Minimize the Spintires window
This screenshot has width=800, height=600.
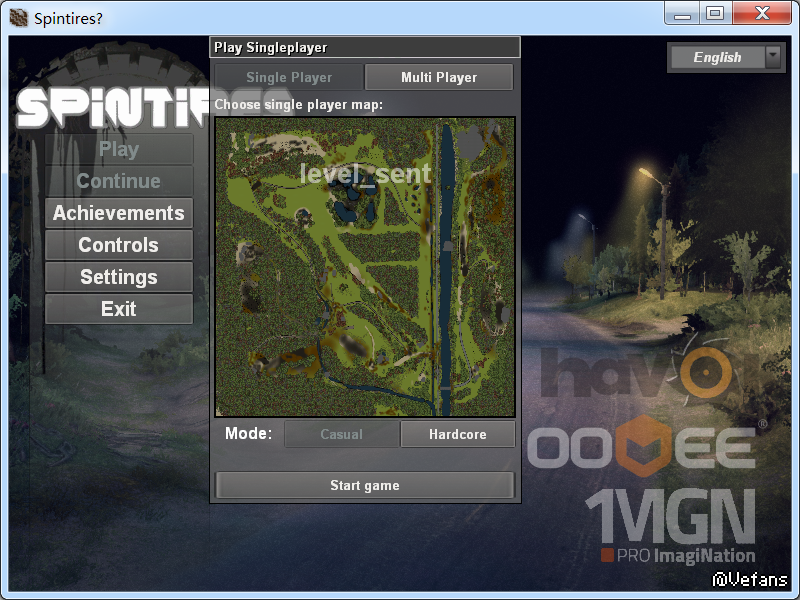682,13
